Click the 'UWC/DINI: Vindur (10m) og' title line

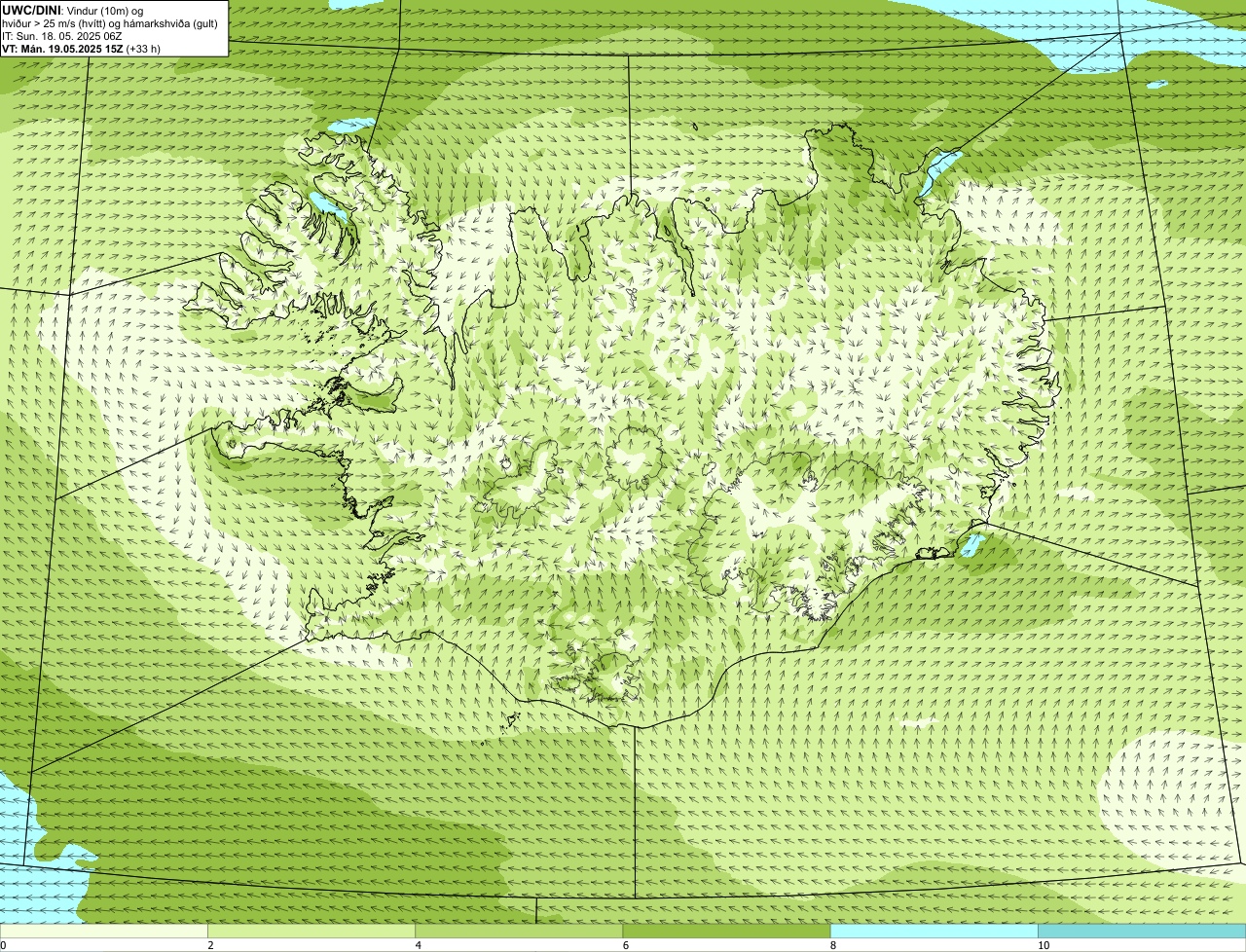72,10
